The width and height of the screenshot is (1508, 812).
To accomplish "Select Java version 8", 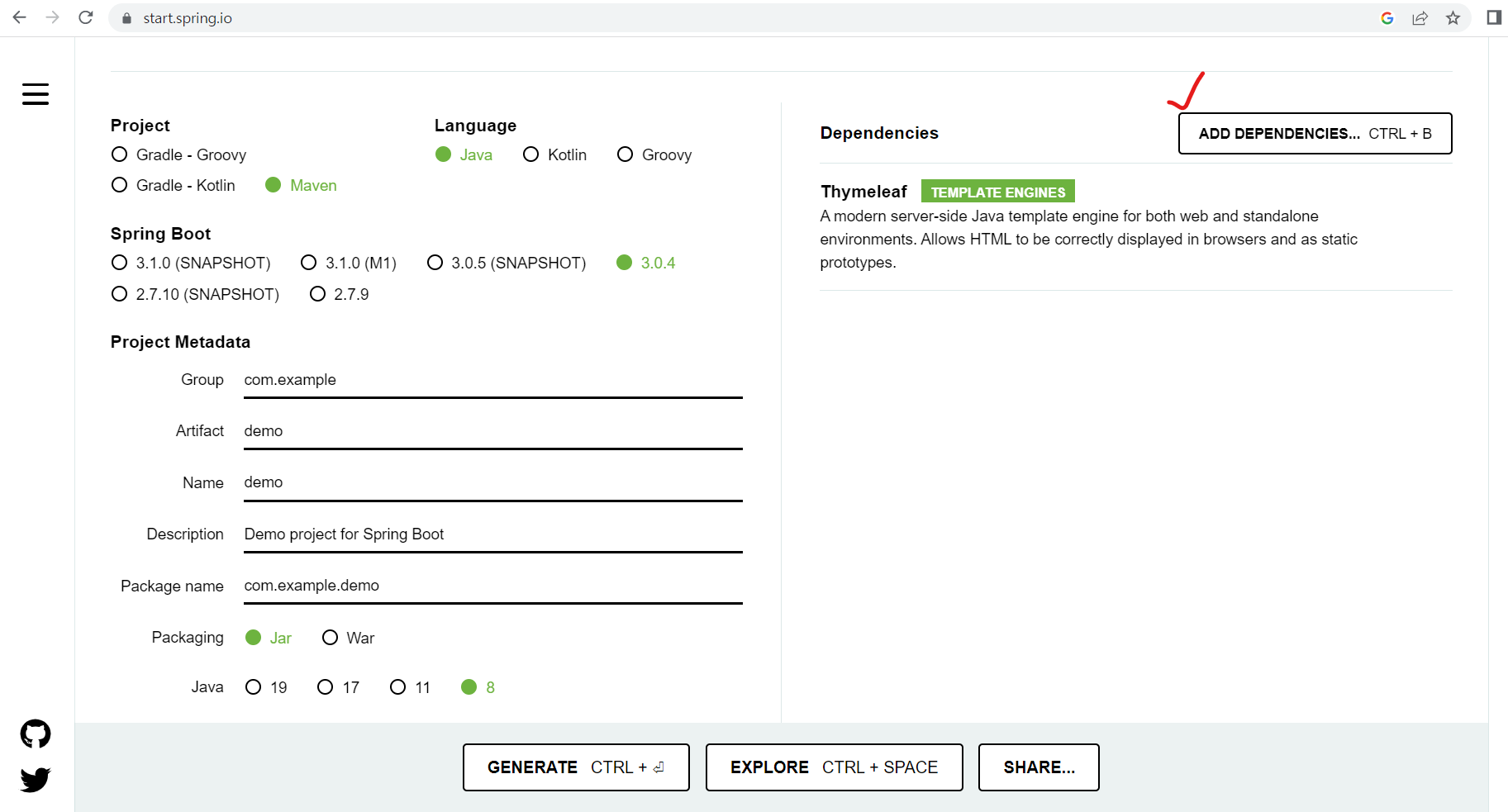I will click(478, 687).
